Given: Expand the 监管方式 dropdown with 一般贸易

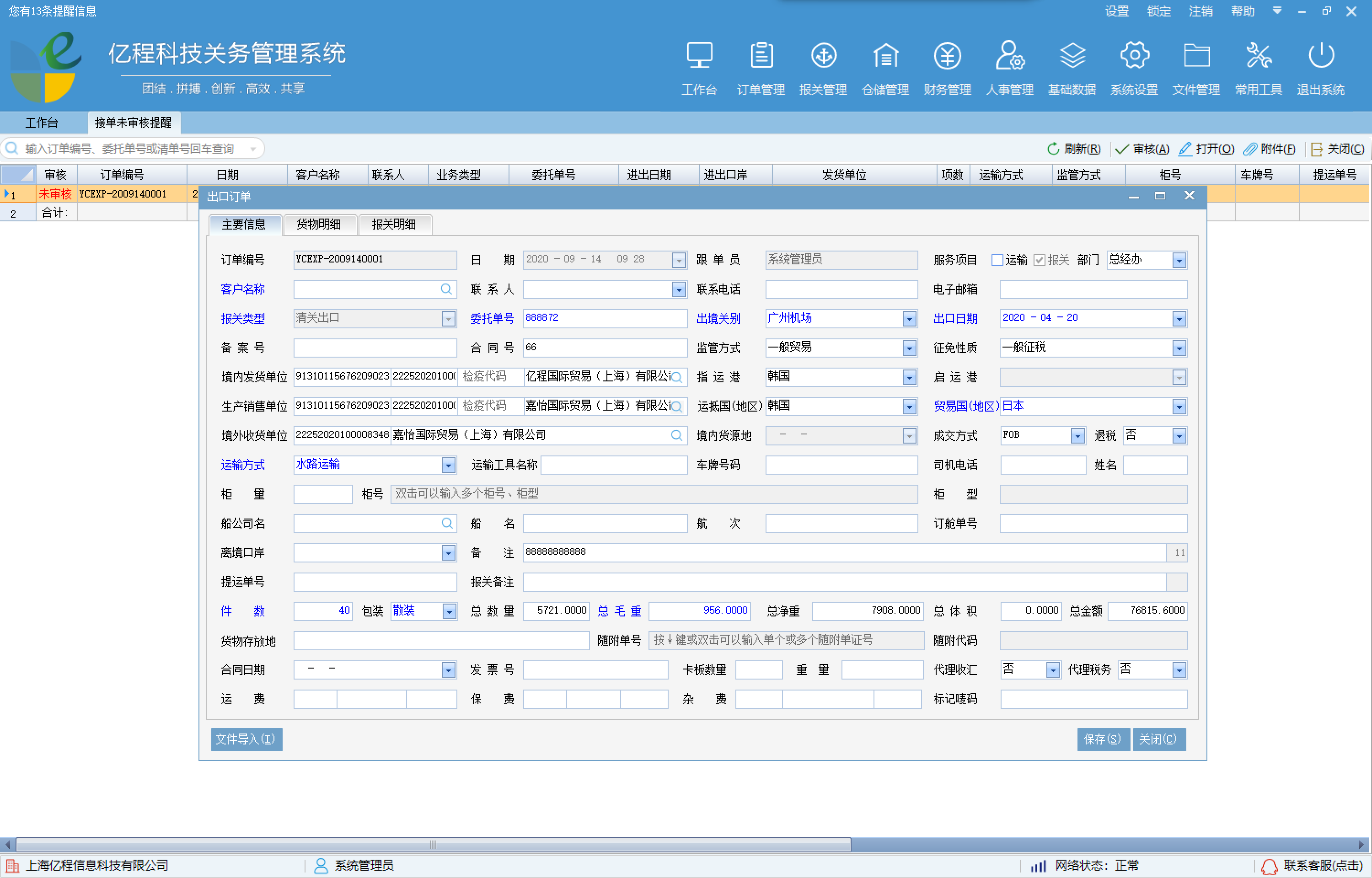Looking at the screenshot, I should tap(909, 347).
